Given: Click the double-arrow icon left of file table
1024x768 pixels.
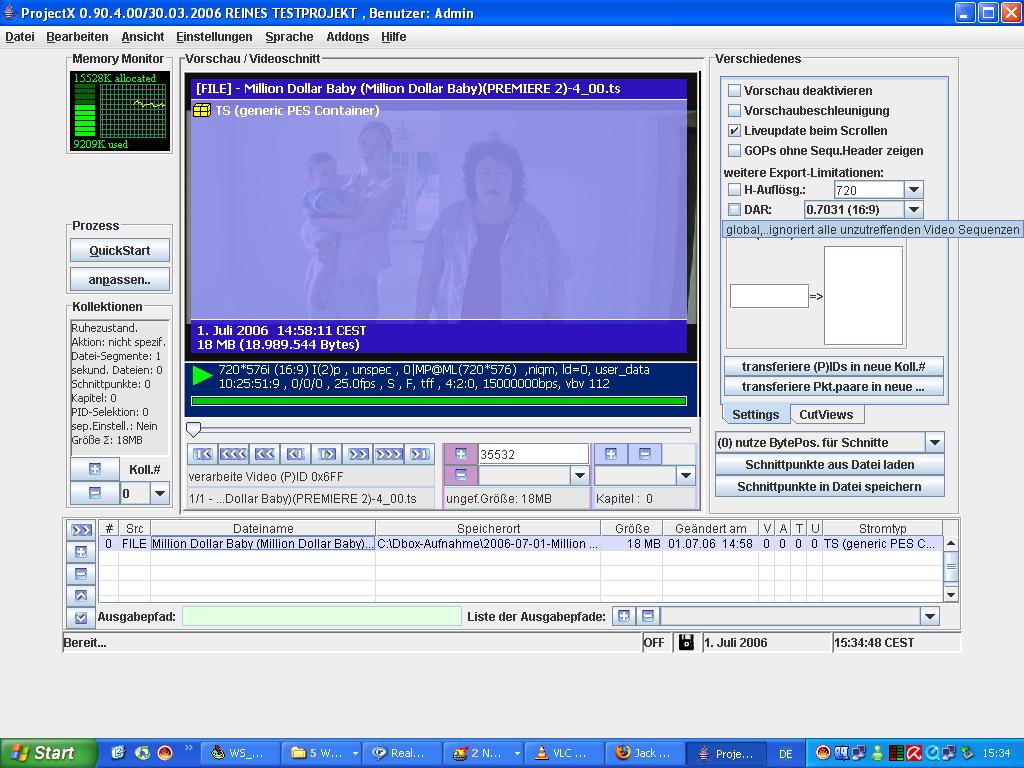Looking at the screenshot, I should pos(81,530).
